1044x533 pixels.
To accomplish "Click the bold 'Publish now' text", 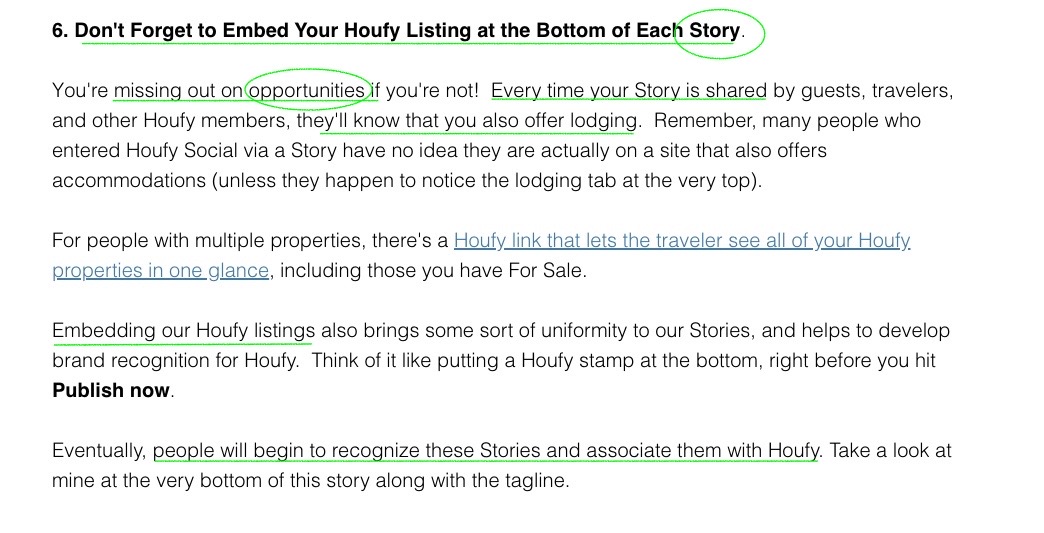I will (x=111, y=390).
